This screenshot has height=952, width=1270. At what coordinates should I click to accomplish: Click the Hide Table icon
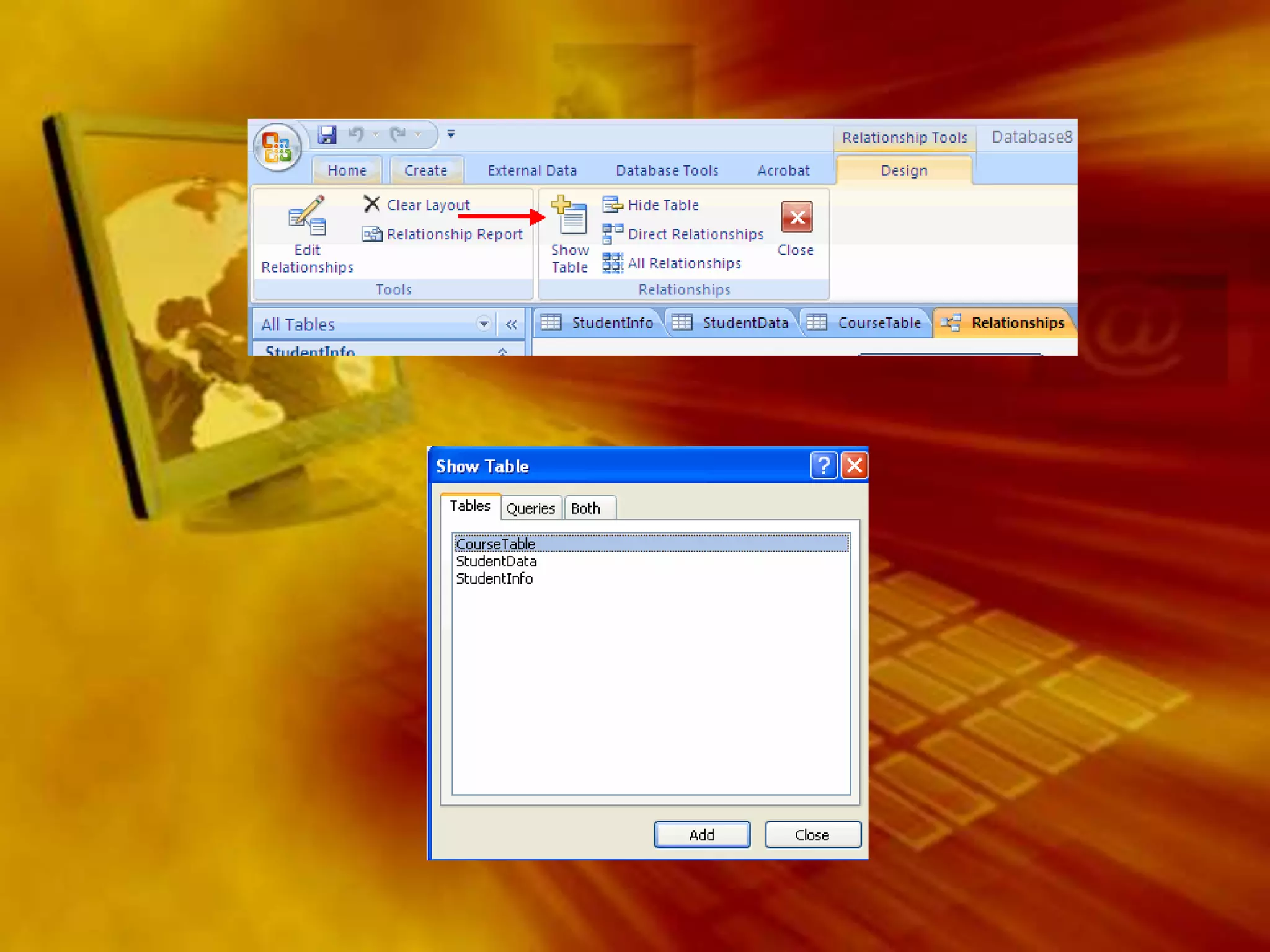point(612,205)
